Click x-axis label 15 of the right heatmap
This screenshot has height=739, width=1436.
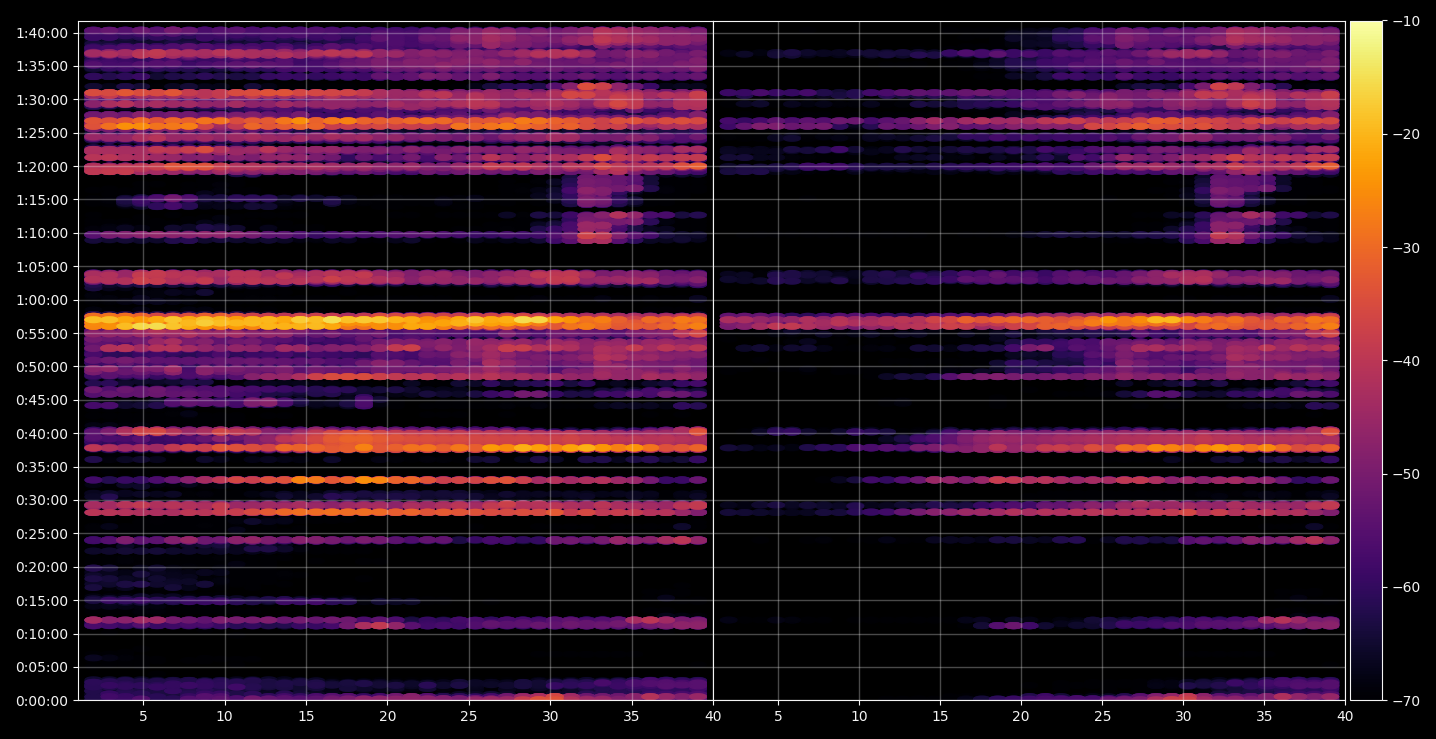point(939,716)
